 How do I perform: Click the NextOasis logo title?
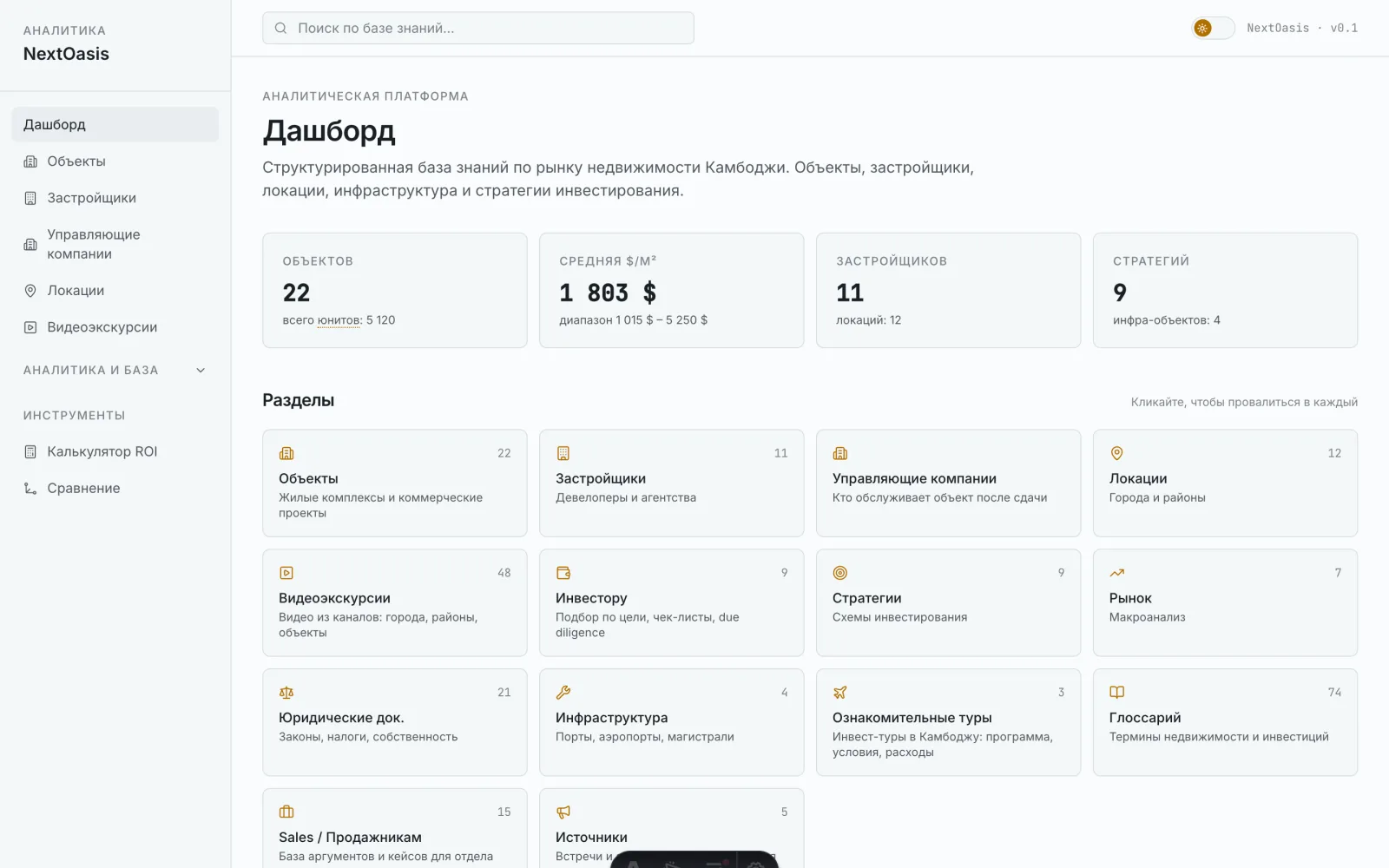pos(66,54)
